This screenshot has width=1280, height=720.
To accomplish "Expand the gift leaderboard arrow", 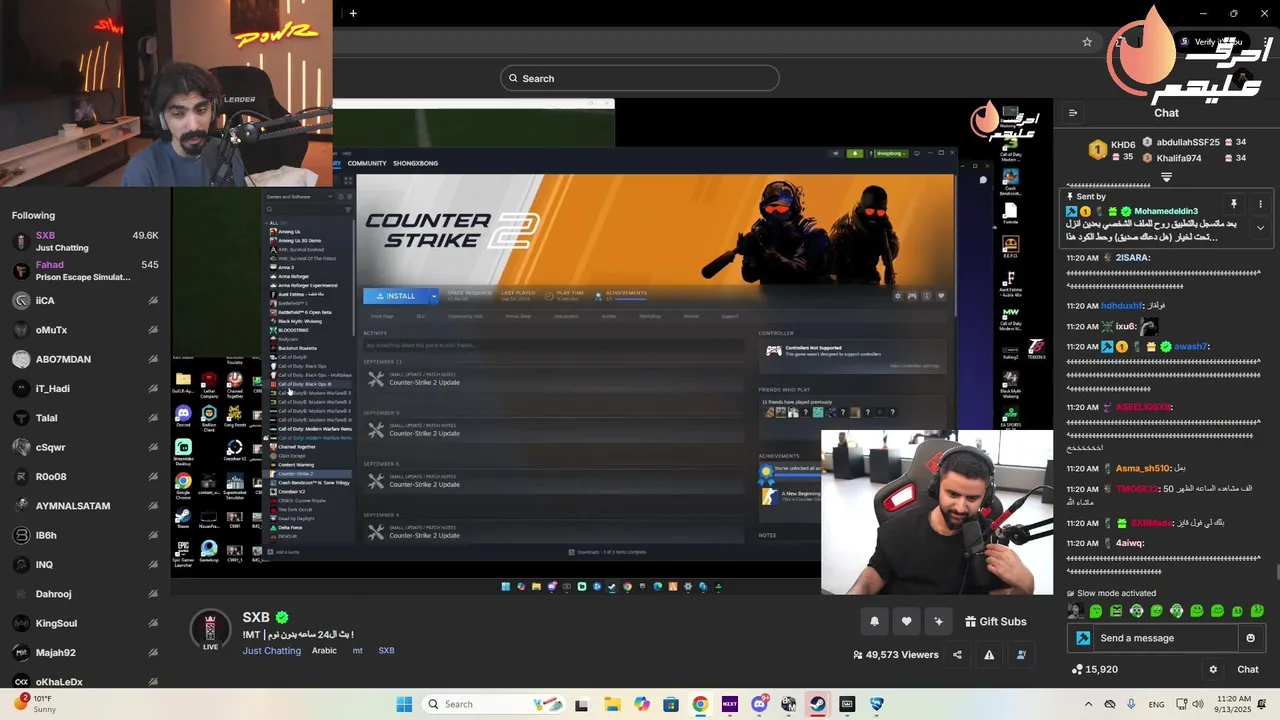I will [x=1166, y=177].
